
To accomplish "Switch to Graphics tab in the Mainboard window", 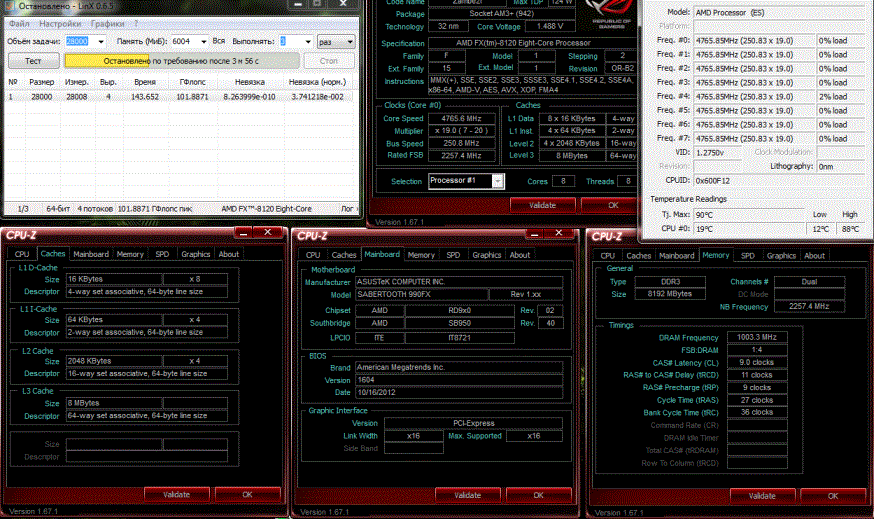I will [x=487, y=255].
